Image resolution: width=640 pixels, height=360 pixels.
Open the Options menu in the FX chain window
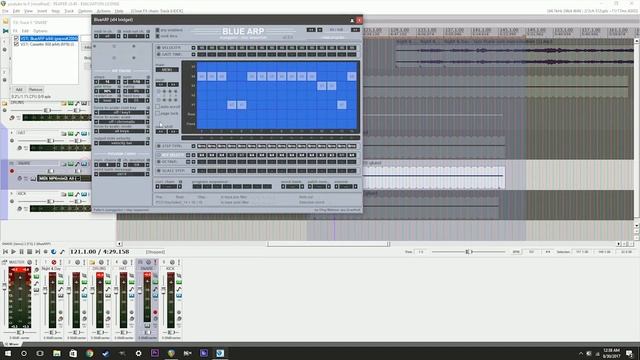[x=40, y=31]
